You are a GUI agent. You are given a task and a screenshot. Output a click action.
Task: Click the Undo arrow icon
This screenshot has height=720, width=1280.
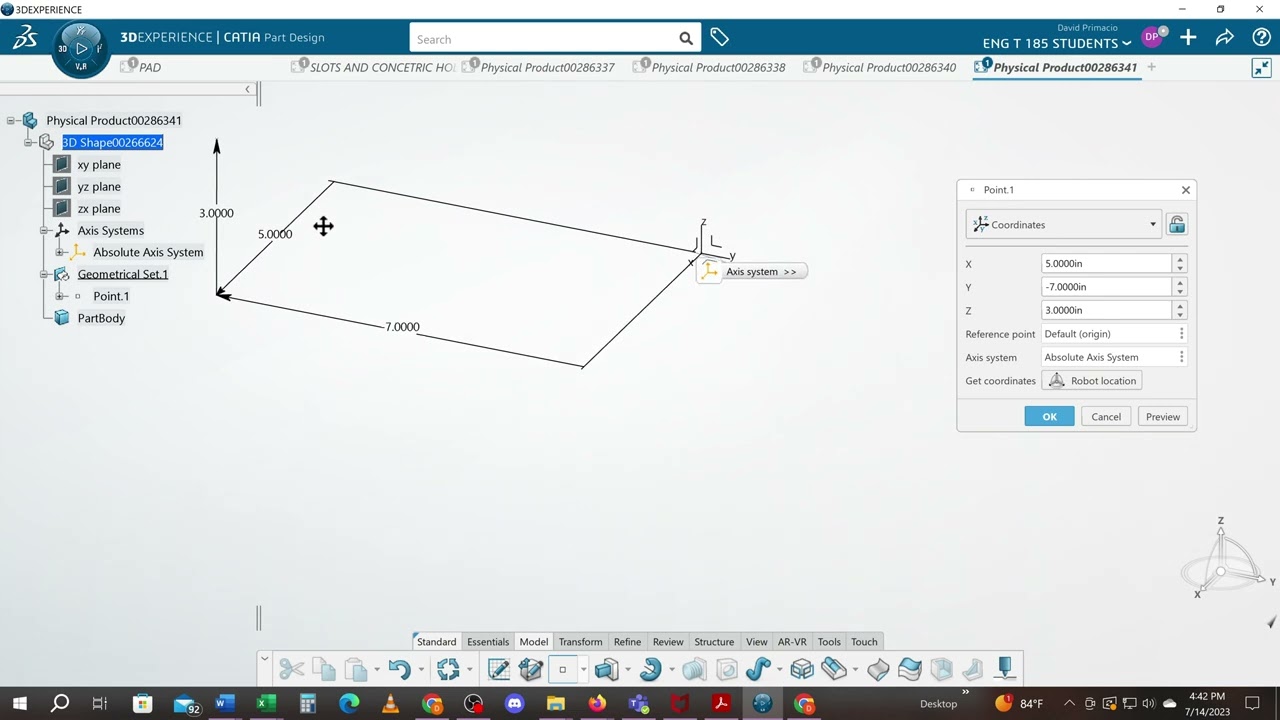(x=399, y=669)
